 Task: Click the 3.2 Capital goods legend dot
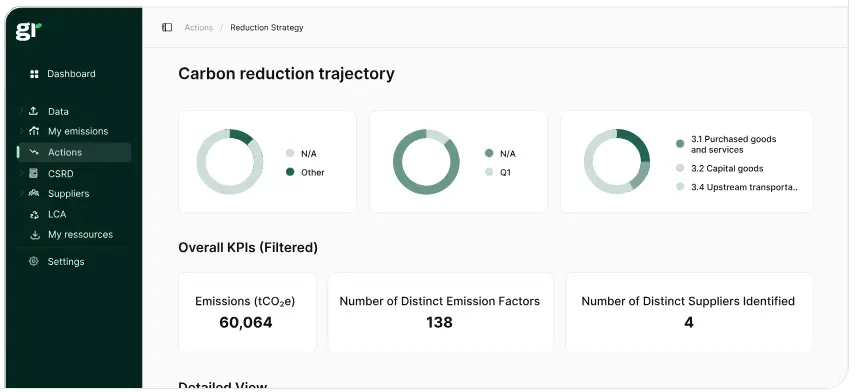(680, 168)
